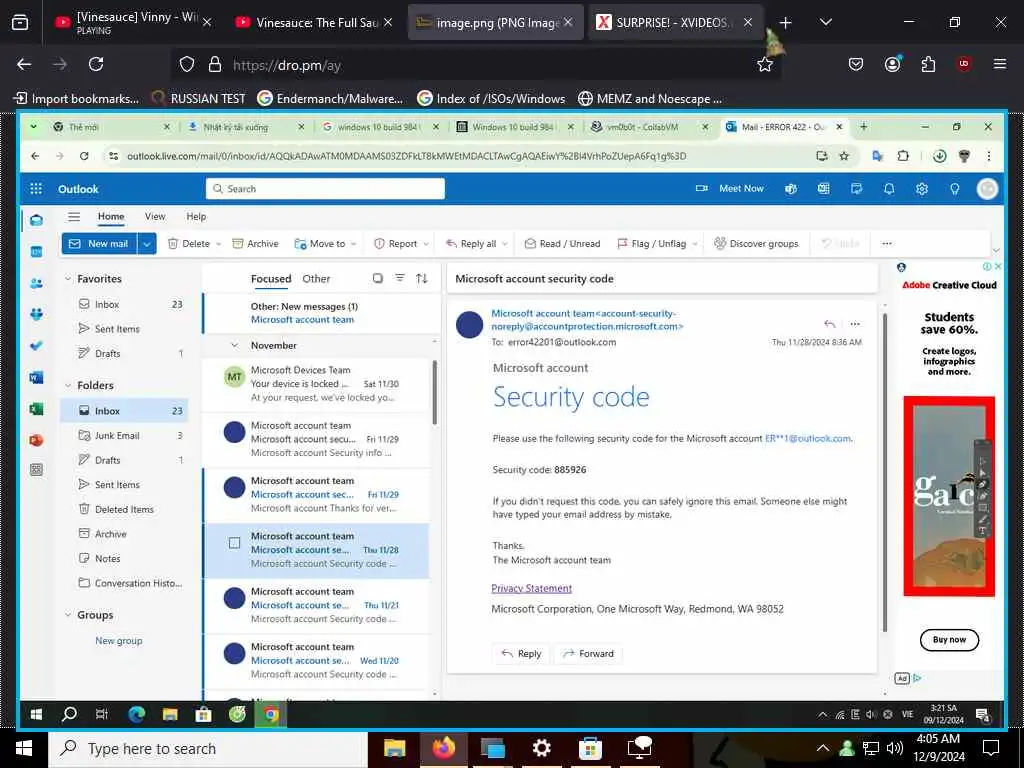Click Save to Pocket icon in Firefox
Viewport: 1024px width, 768px height.
point(856,64)
